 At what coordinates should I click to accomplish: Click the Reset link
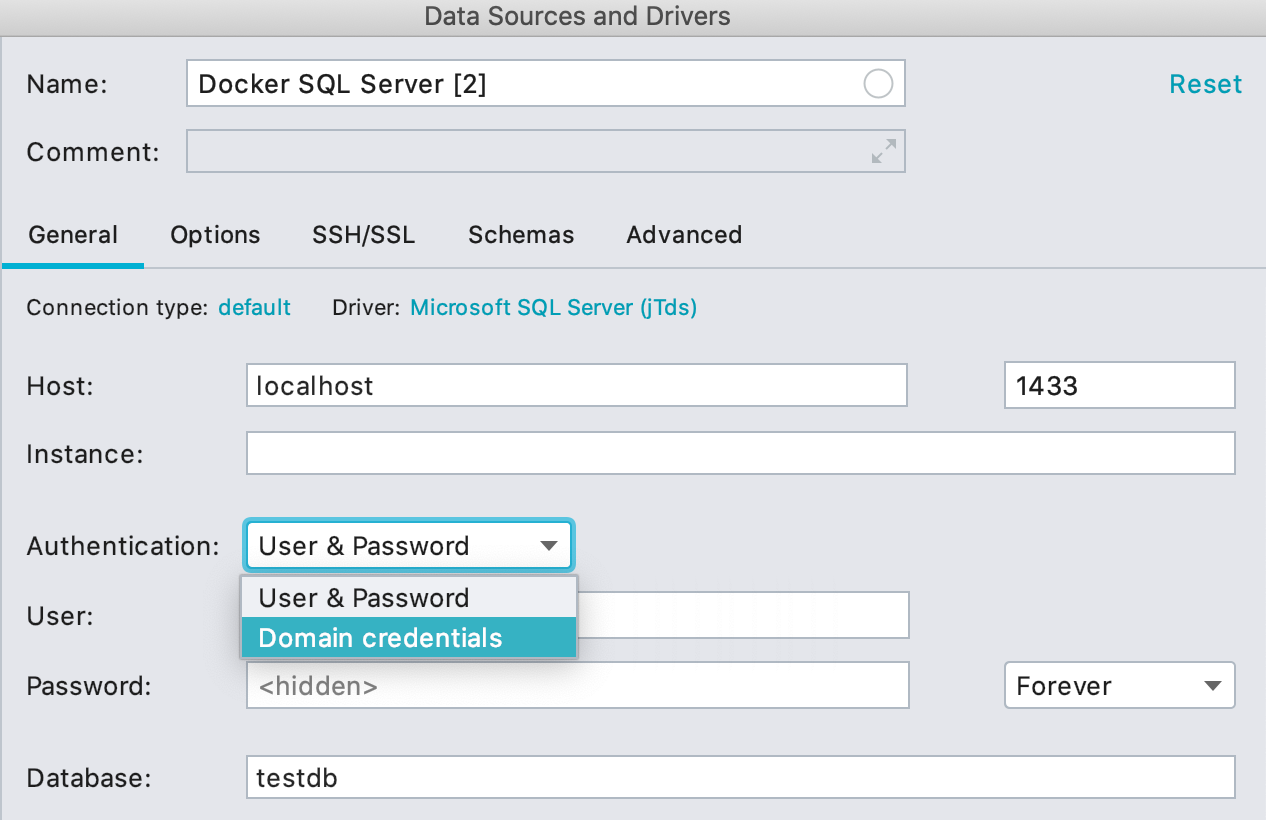pos(1205,84)
